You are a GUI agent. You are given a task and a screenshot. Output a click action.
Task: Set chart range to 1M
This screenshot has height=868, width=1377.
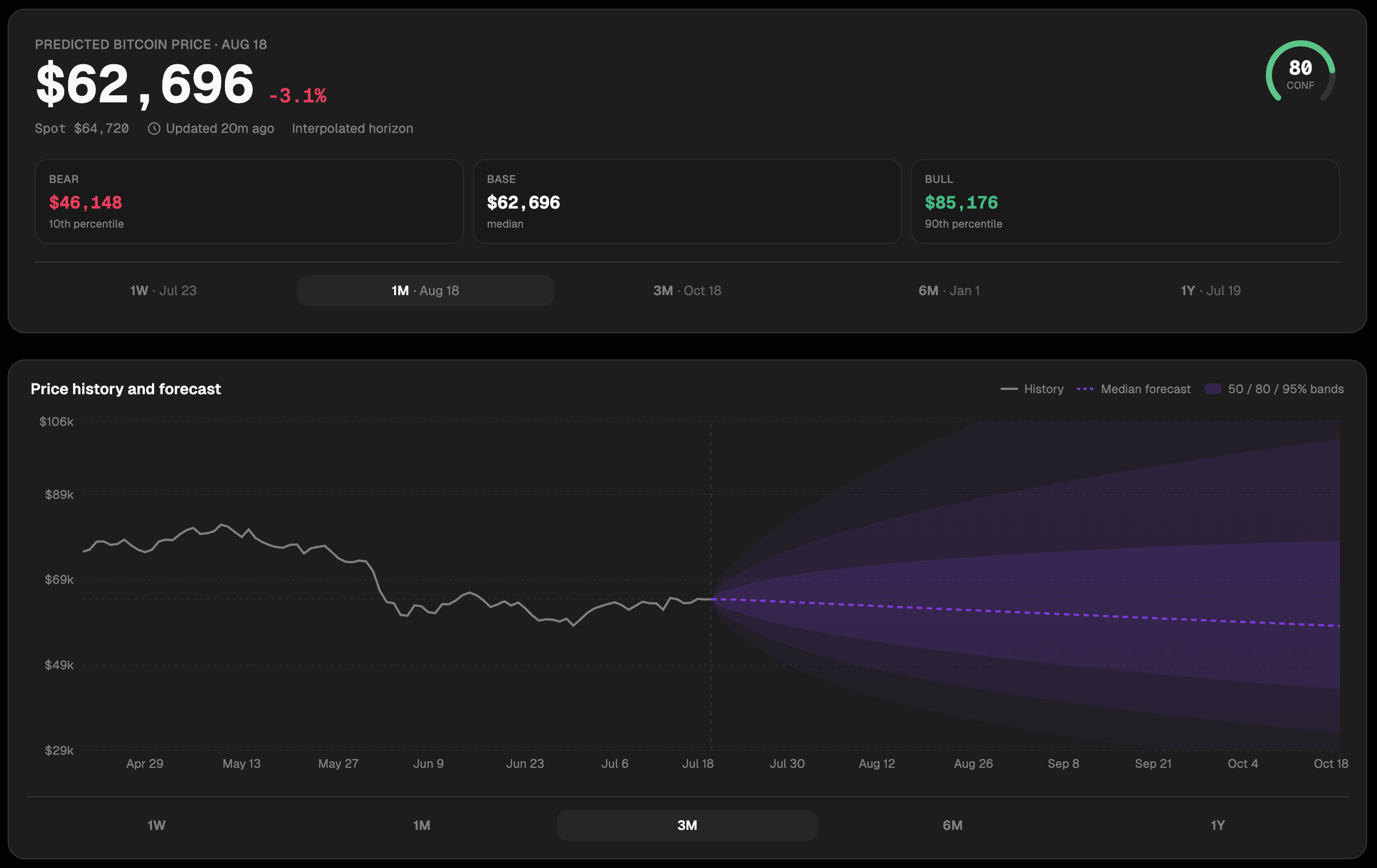point(422,825)
